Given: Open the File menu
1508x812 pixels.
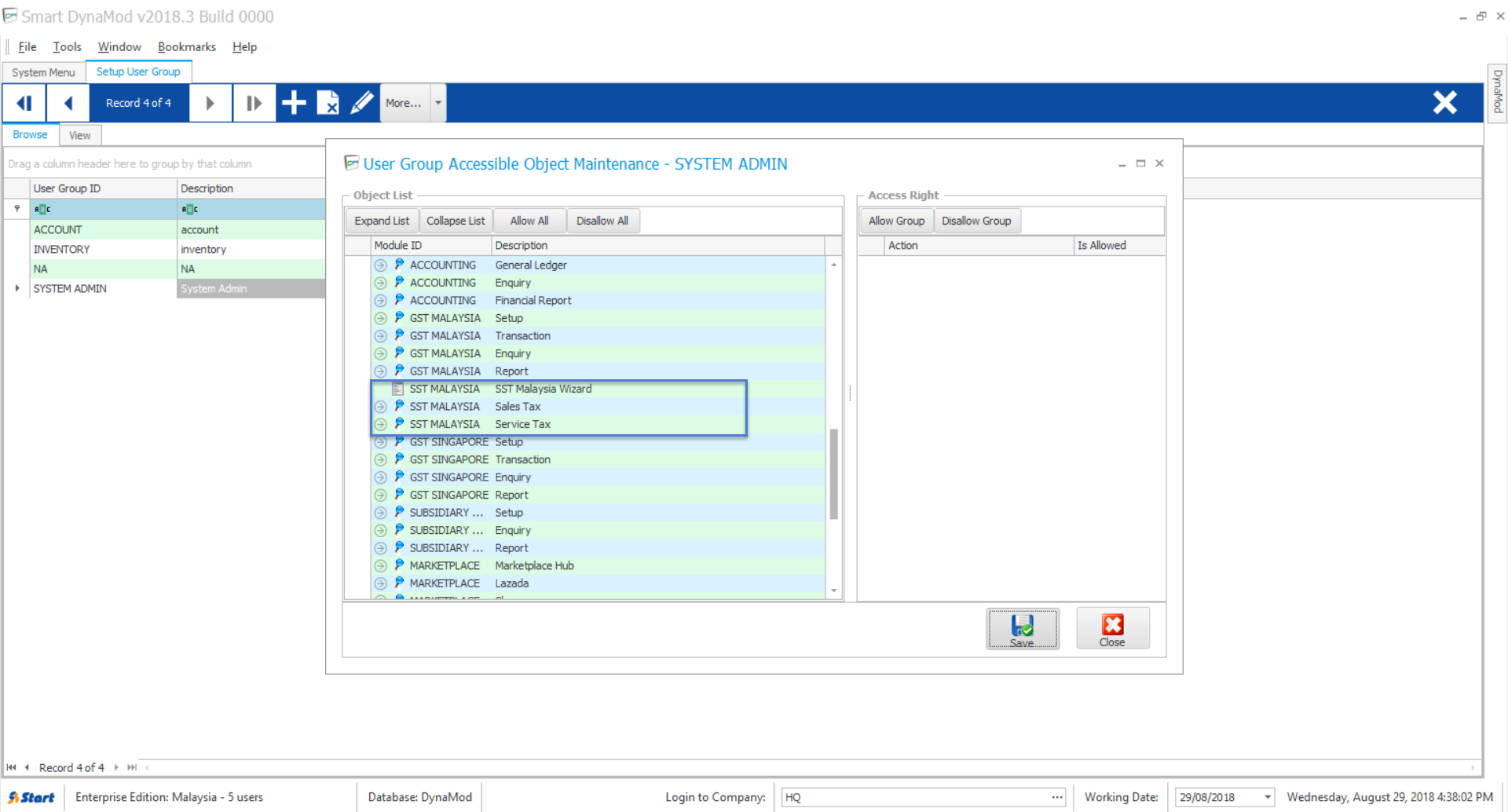Looking at the screenshot, I should [x=27, y=47].
